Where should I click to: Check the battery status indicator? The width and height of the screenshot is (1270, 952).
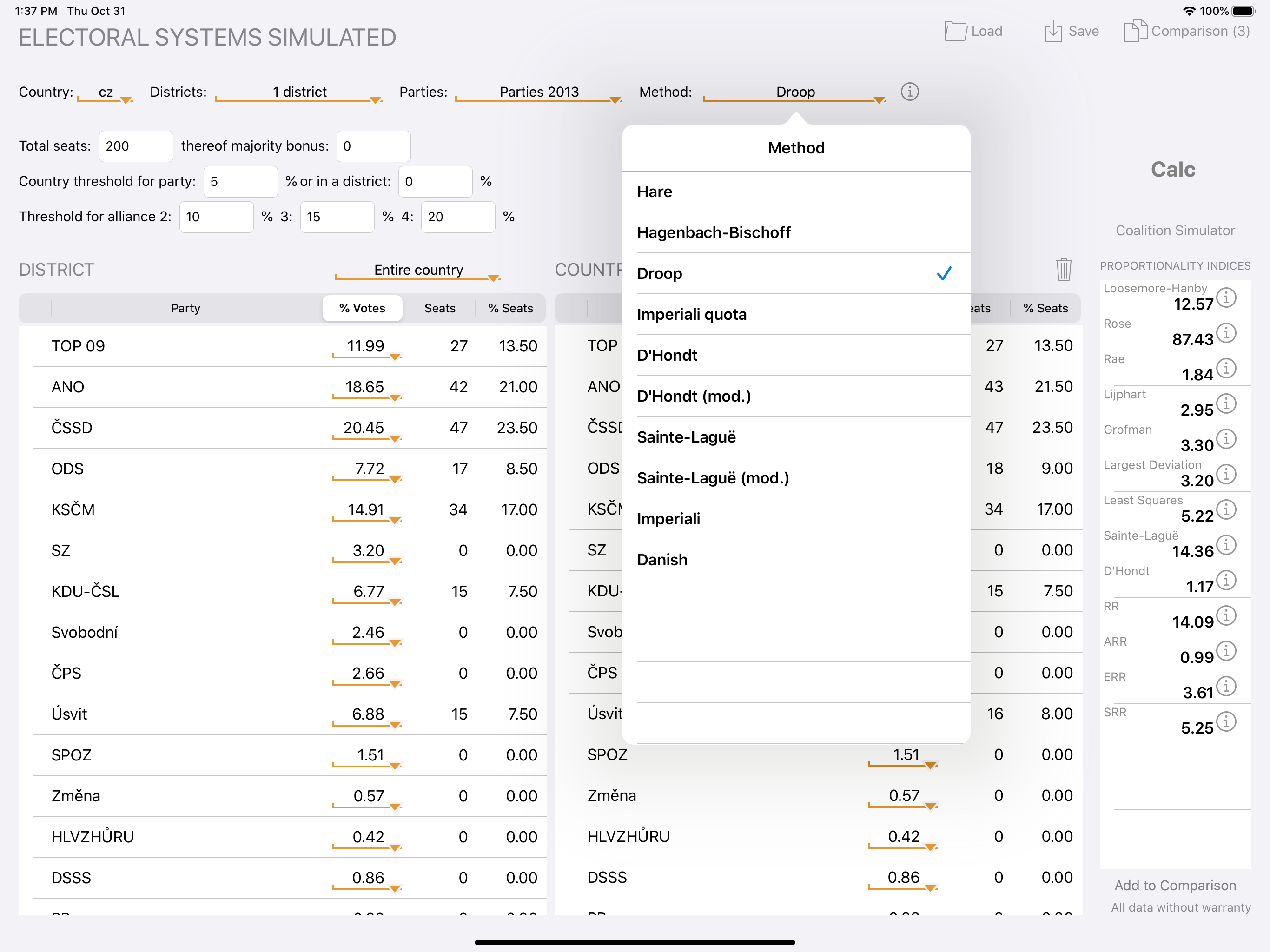point(1244,11)
